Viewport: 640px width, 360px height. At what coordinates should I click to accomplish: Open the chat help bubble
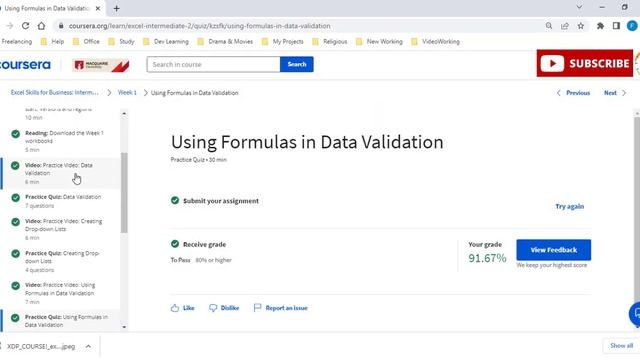[635, 314]
